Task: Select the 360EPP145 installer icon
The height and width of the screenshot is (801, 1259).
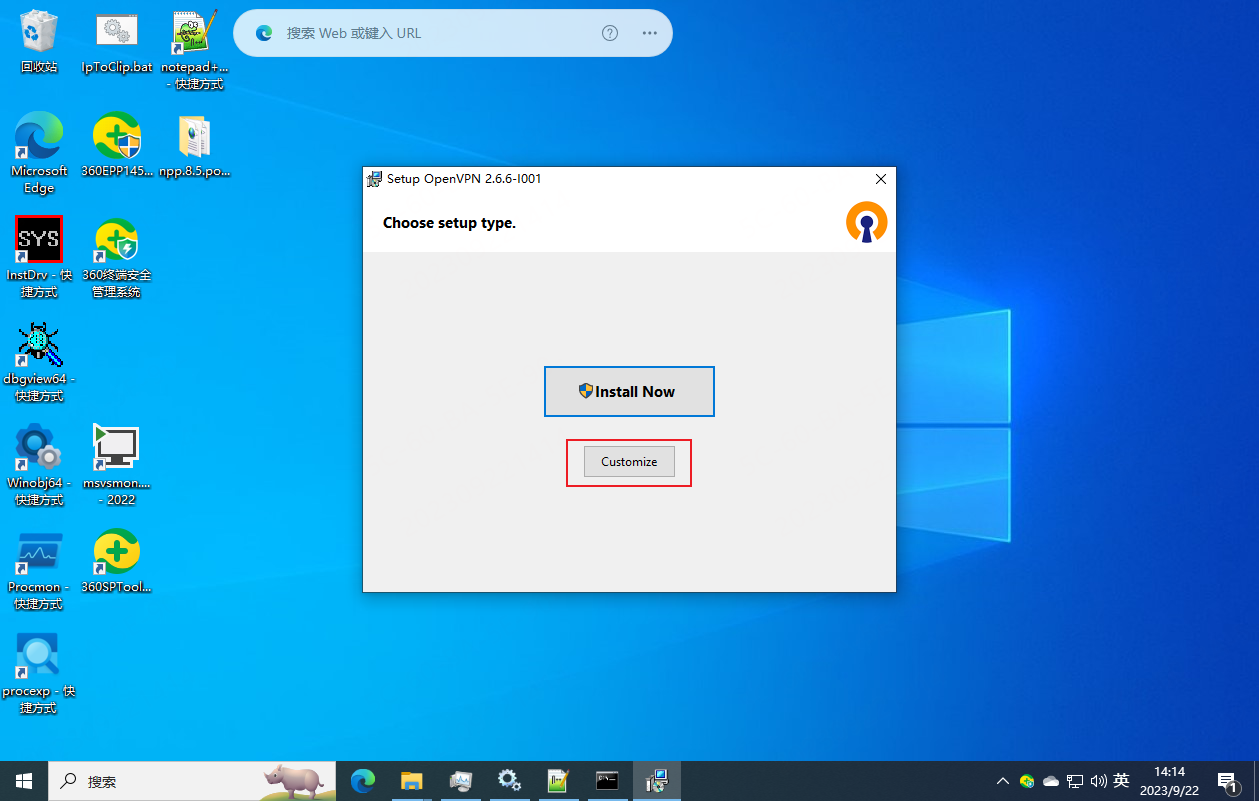Action: (x=117, y=145)
